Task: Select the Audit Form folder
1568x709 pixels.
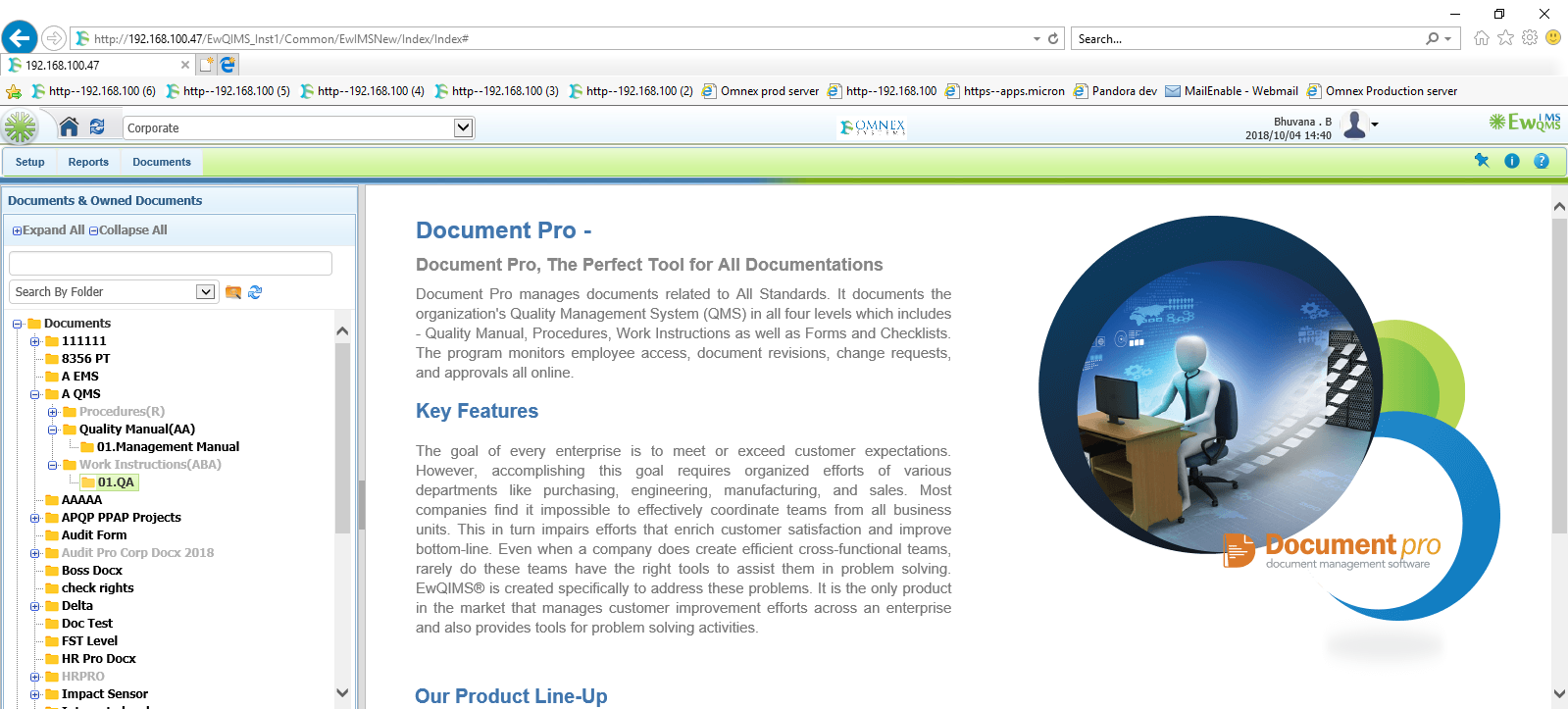Action: point(94,535)
